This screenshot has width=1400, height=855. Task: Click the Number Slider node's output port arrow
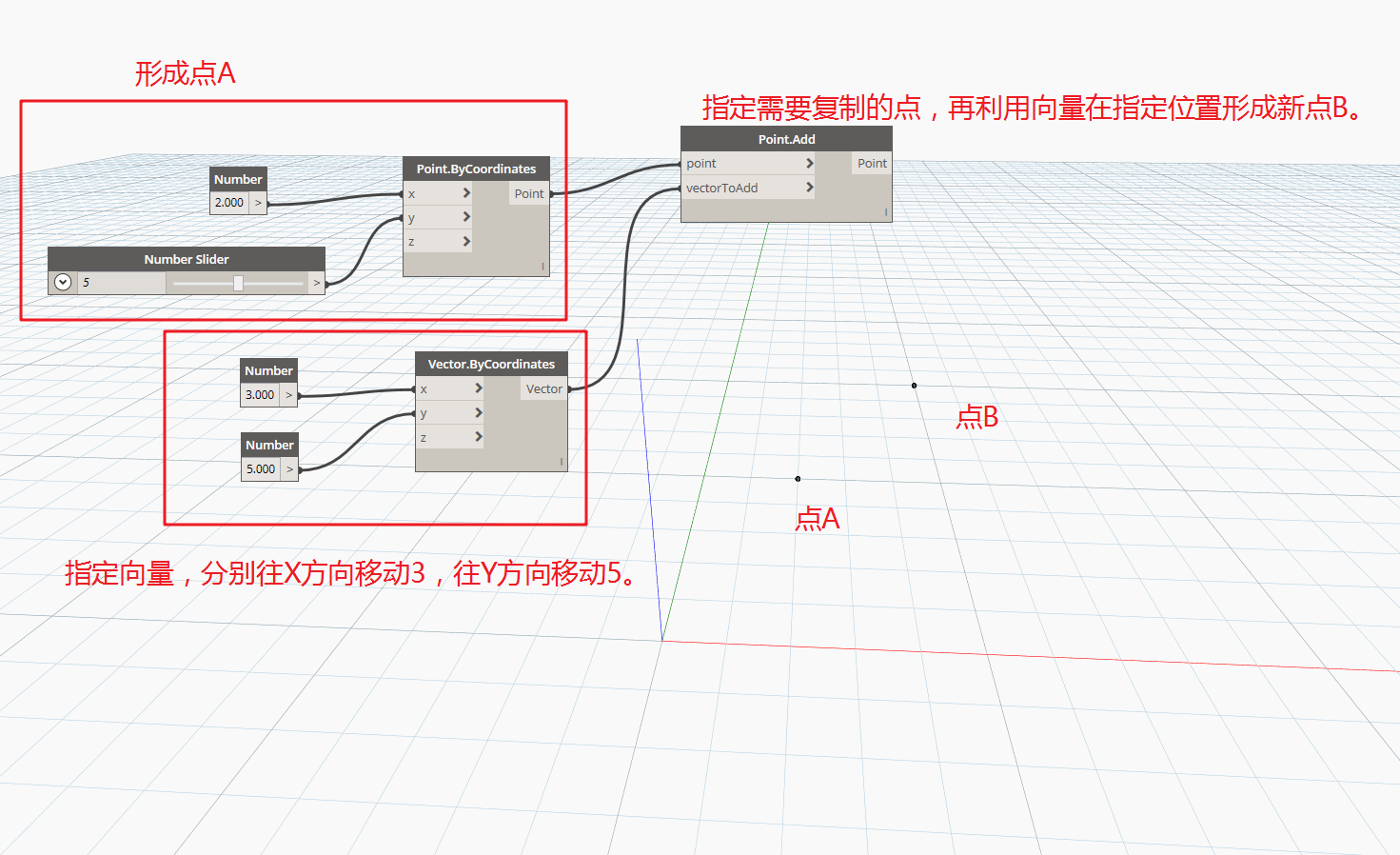coord(317,283)
